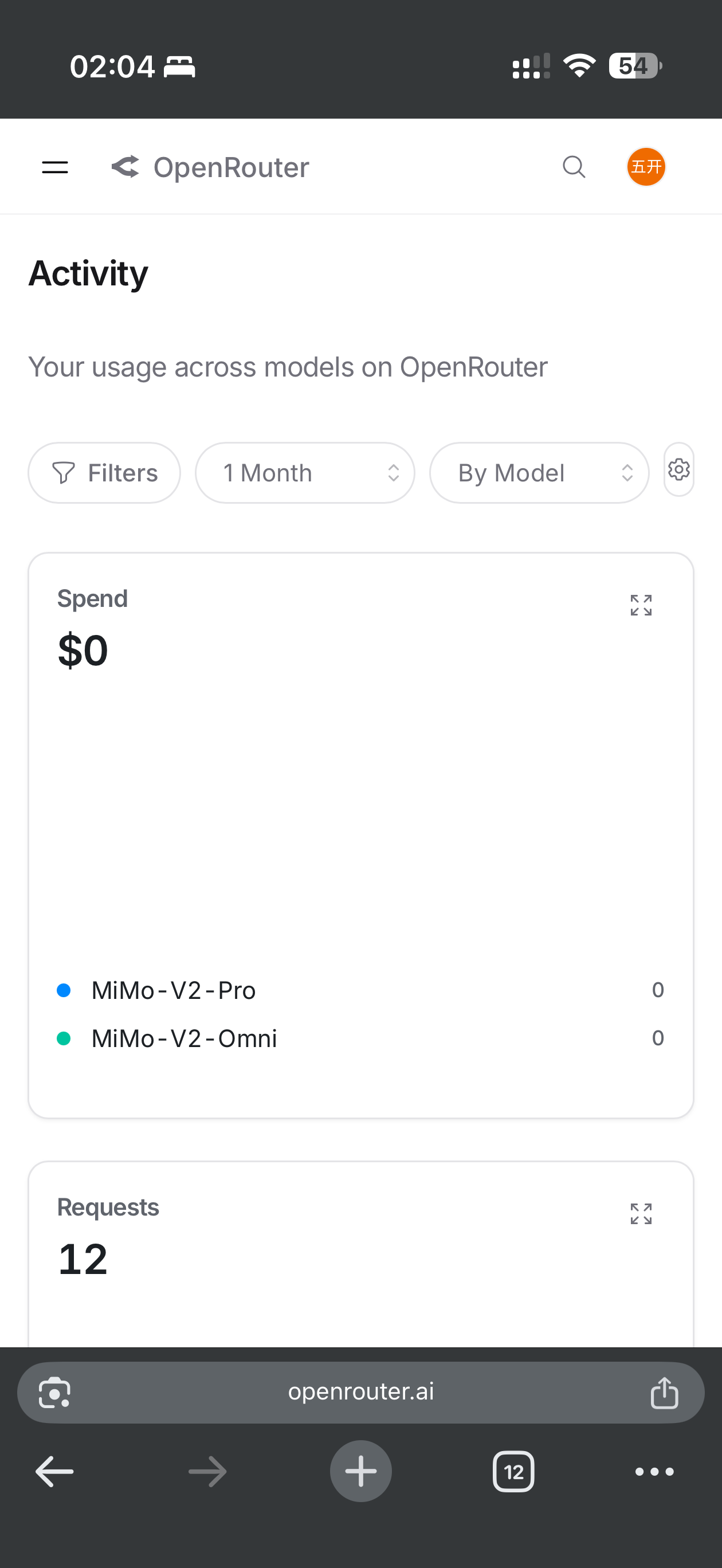Viewport: 722px width, 1568px height.
Task: Go back with the browser arrow
Action: [55, 1472]
